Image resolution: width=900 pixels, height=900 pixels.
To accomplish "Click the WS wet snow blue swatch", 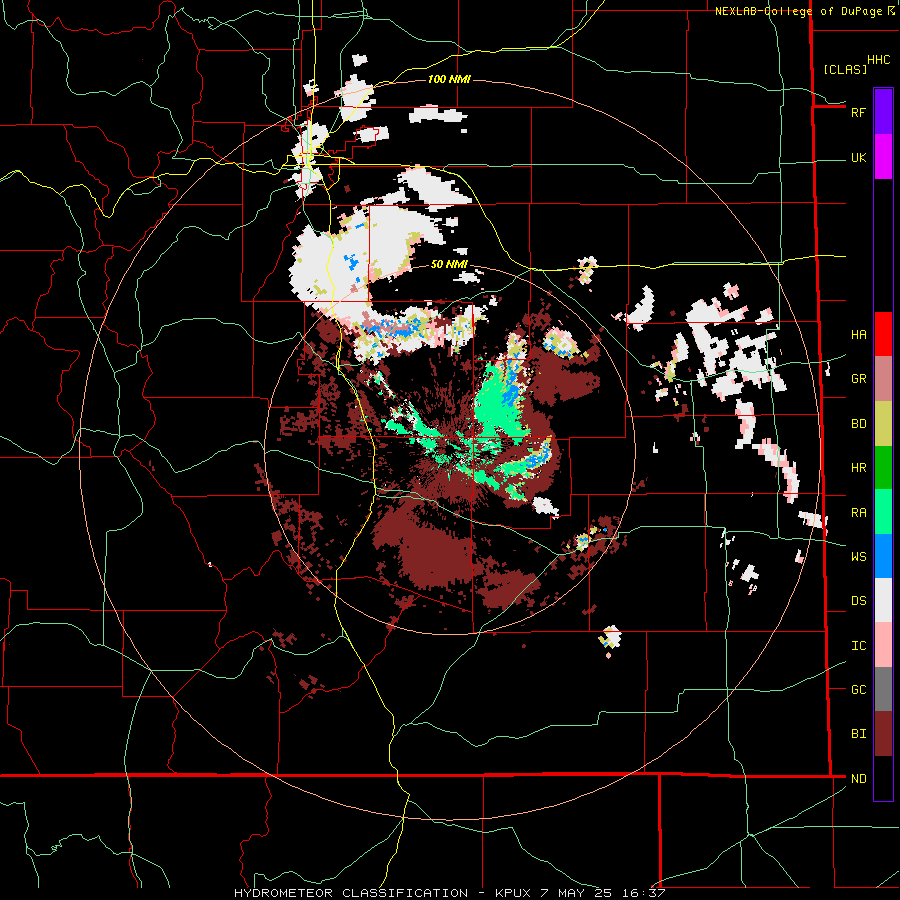I will [x=883, y=556].
